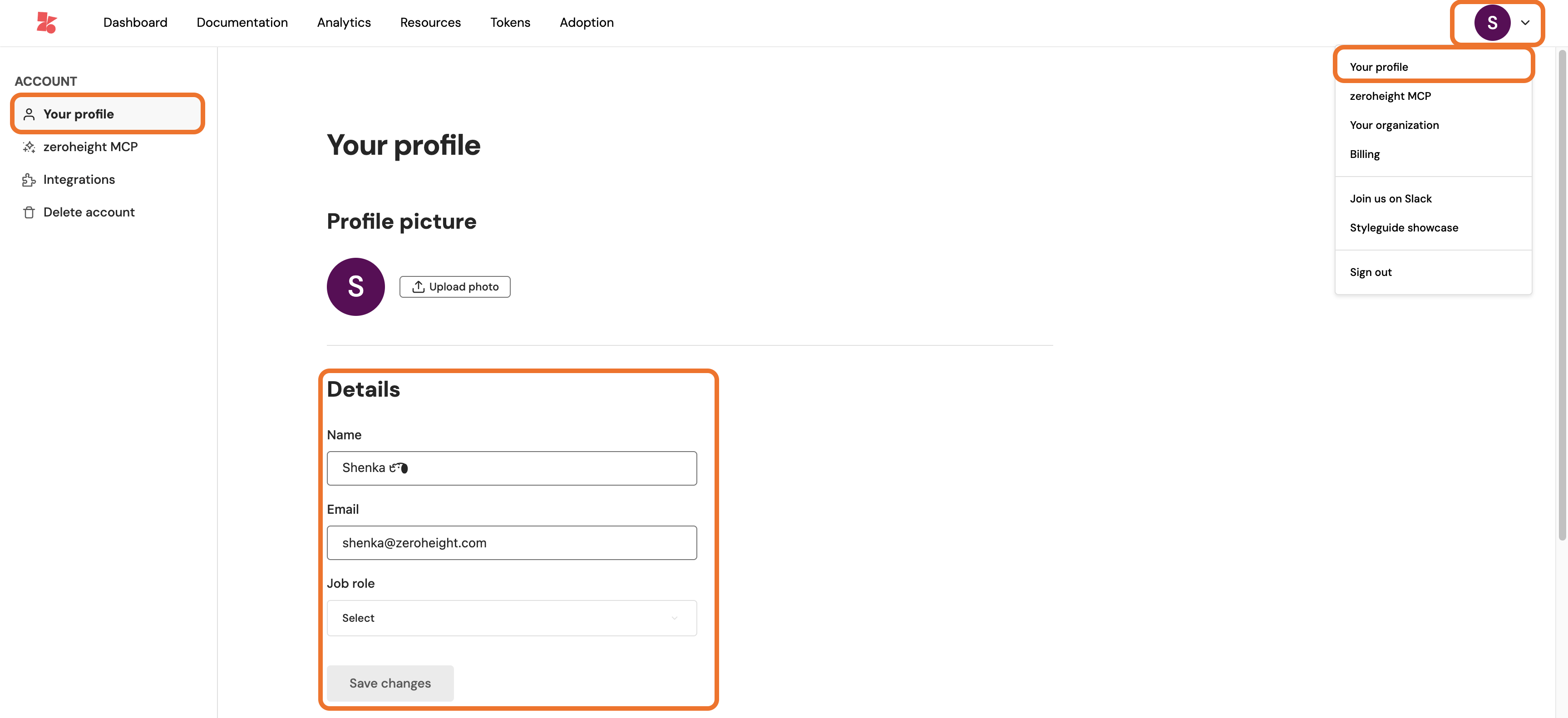Open Your organization from the menu
Viewport: 1568px width, 718px height.
1394,125
